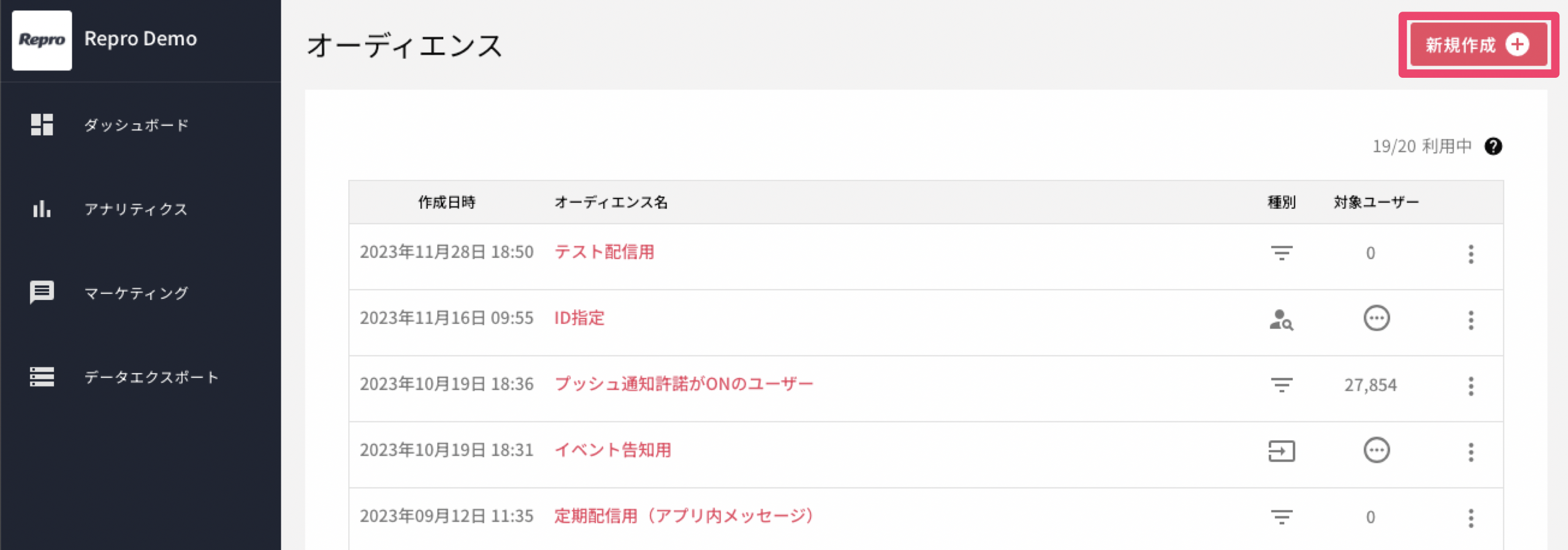Screen dimensions: 1568x550
Task: Open the three-dot menu for ID指定 row
Action: point(1471,320)
